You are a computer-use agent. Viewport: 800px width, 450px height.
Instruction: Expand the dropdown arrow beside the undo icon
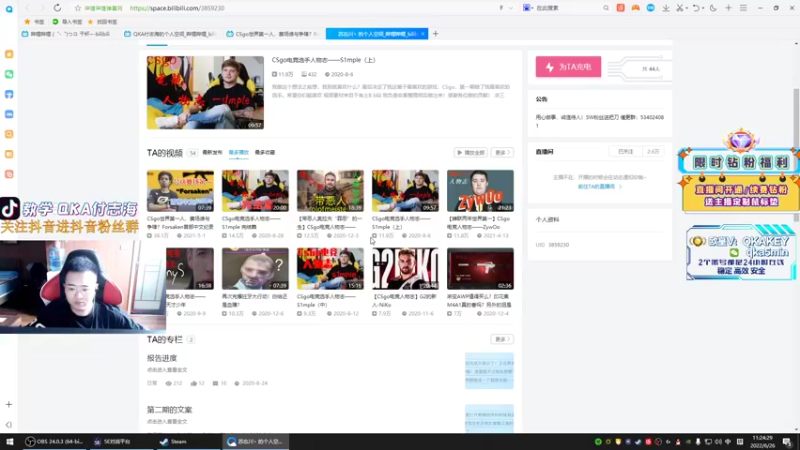[703, 8]
